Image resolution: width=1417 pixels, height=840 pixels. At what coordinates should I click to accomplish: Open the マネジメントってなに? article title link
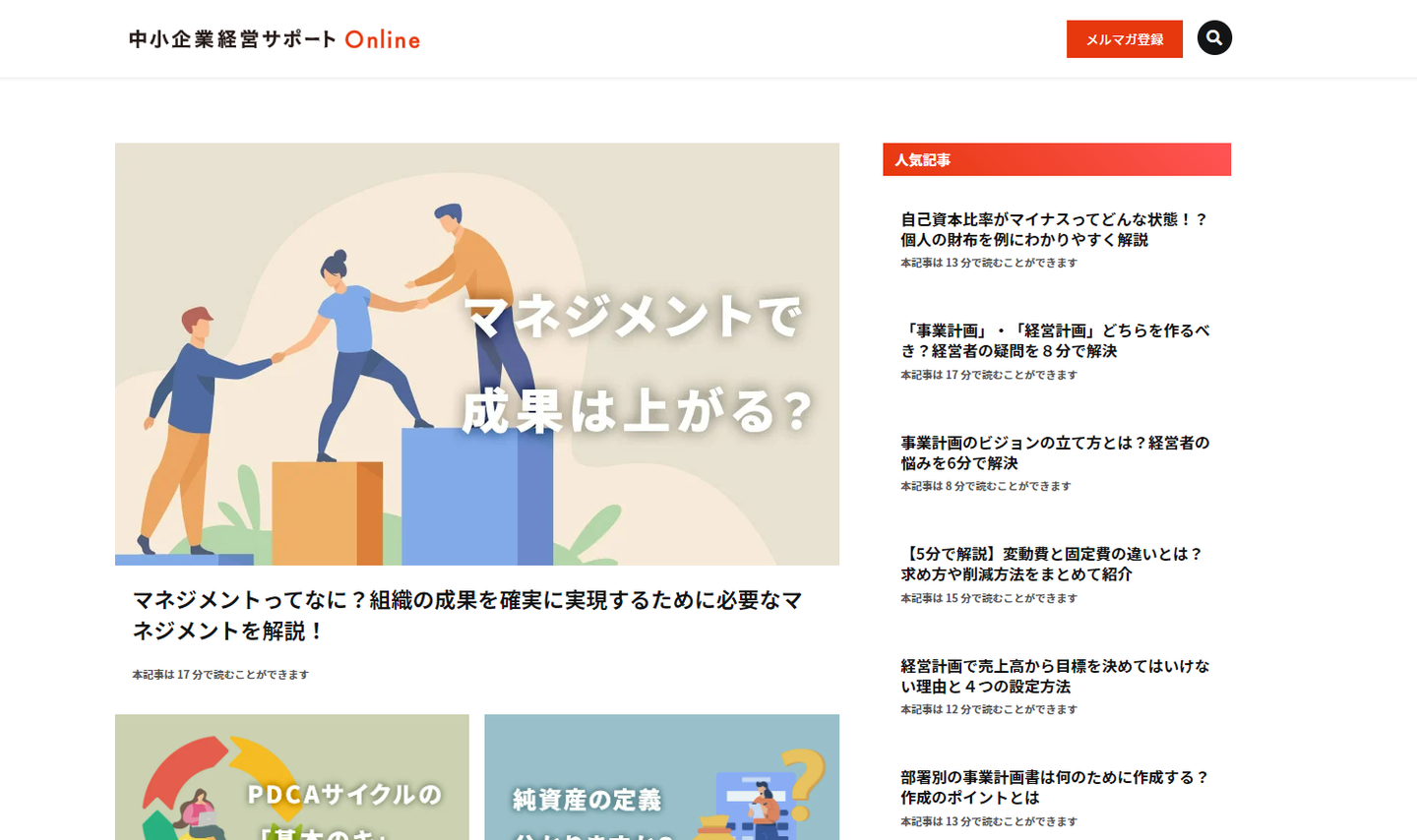click(467, 615)
